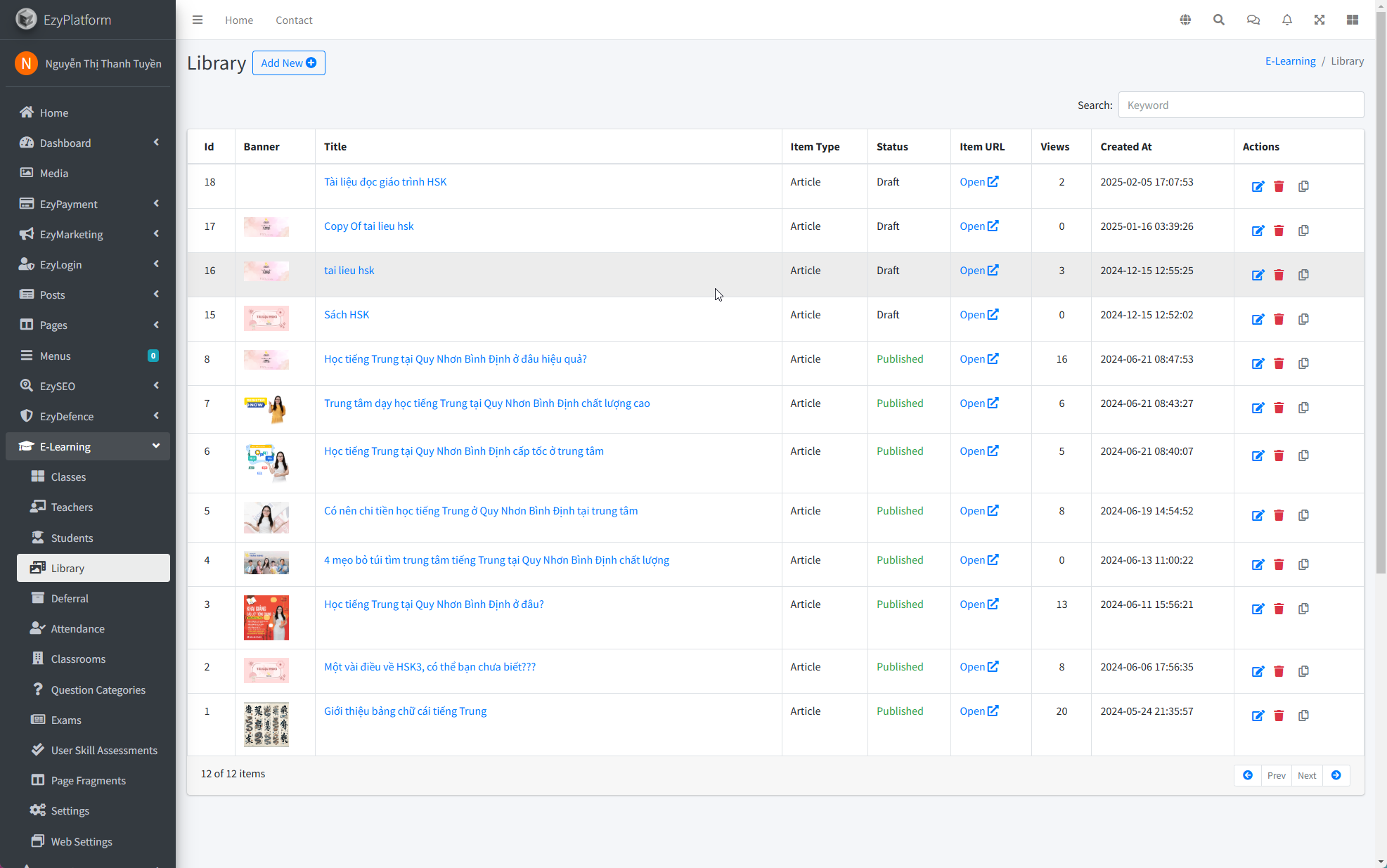
Task: Toggle the sidebar hamburger menu
Action: pos(198,20)
